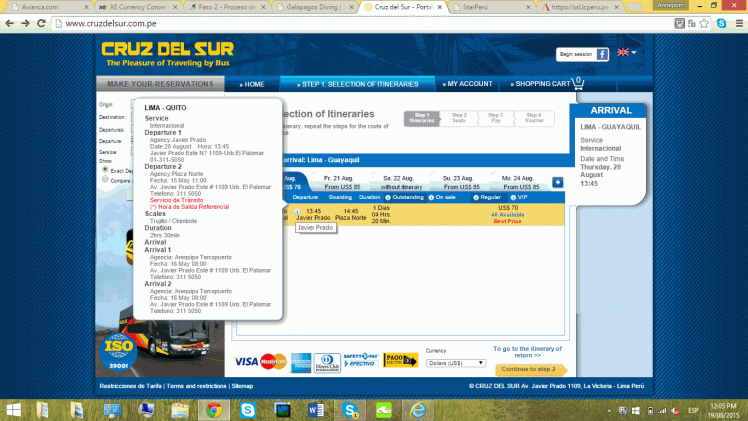Image resolution: width=748 pixels, height=421 pixels.
Task: Open Chrome from the taskbar
Action: point(214,410)
